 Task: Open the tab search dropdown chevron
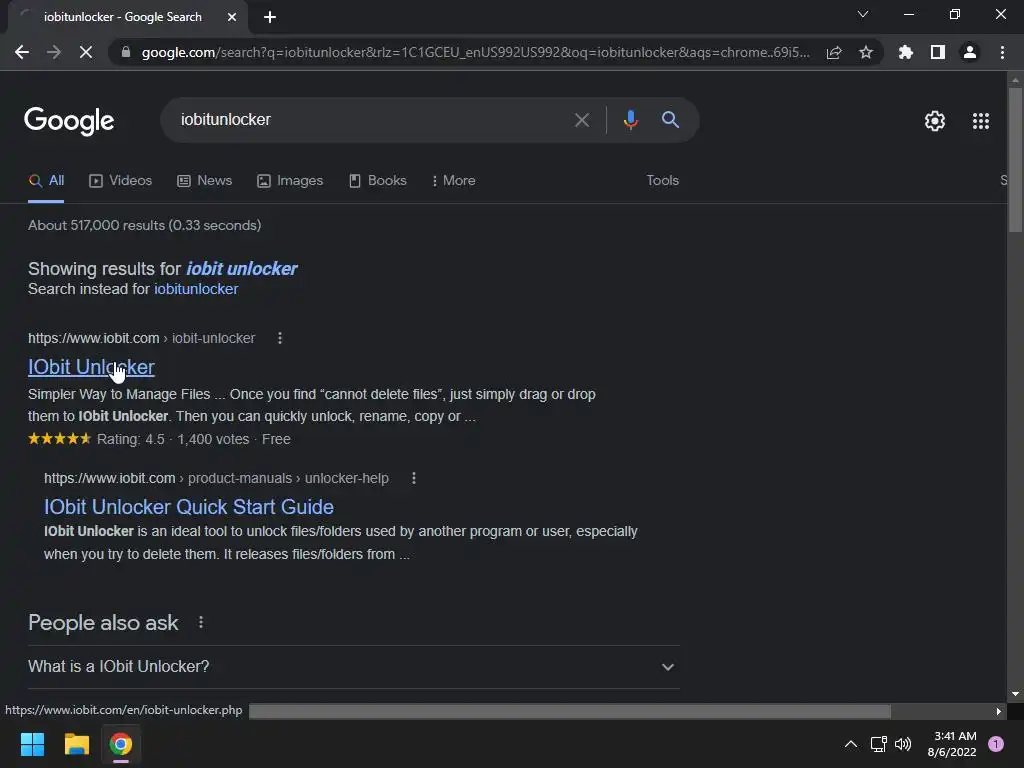863,14
